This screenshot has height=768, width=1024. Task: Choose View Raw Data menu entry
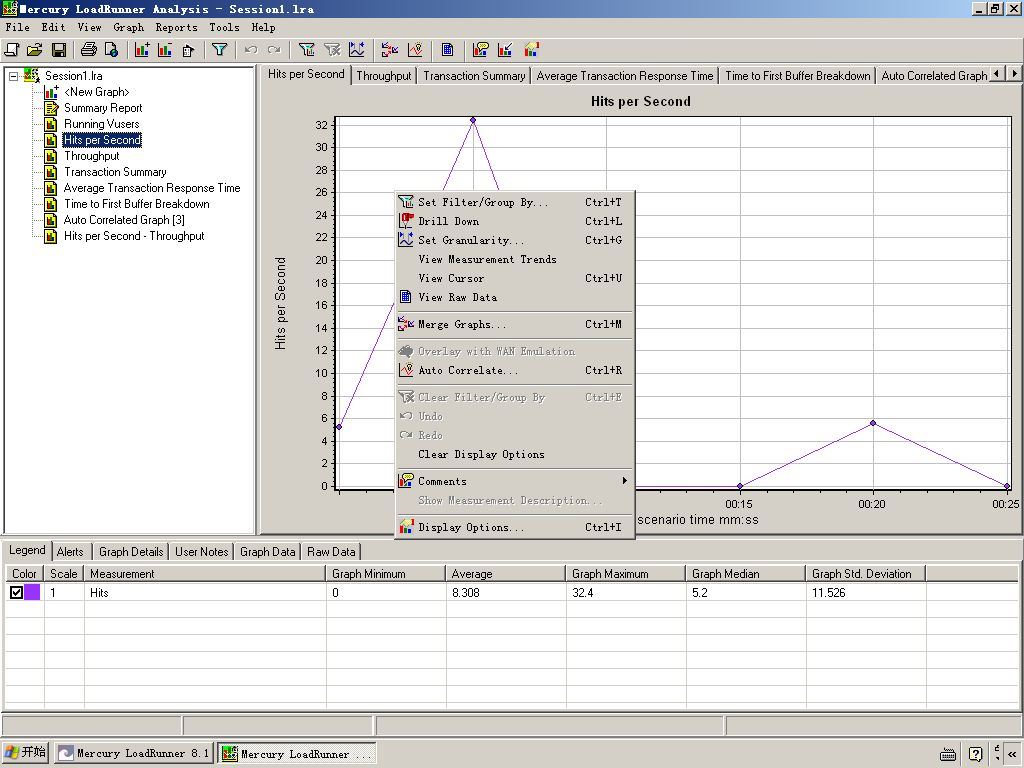515,297
